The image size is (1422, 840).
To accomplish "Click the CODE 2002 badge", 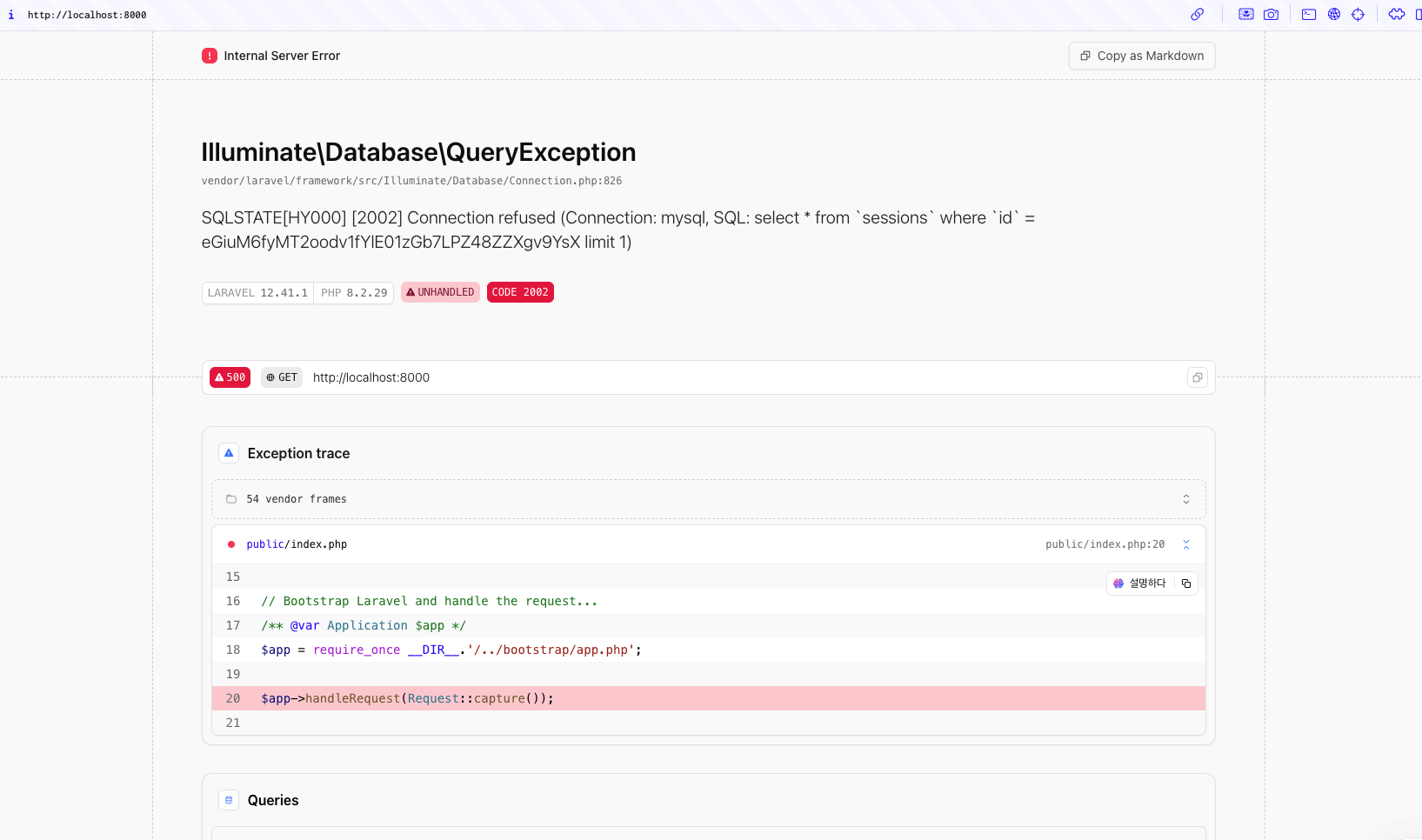I will click(520, 292).
